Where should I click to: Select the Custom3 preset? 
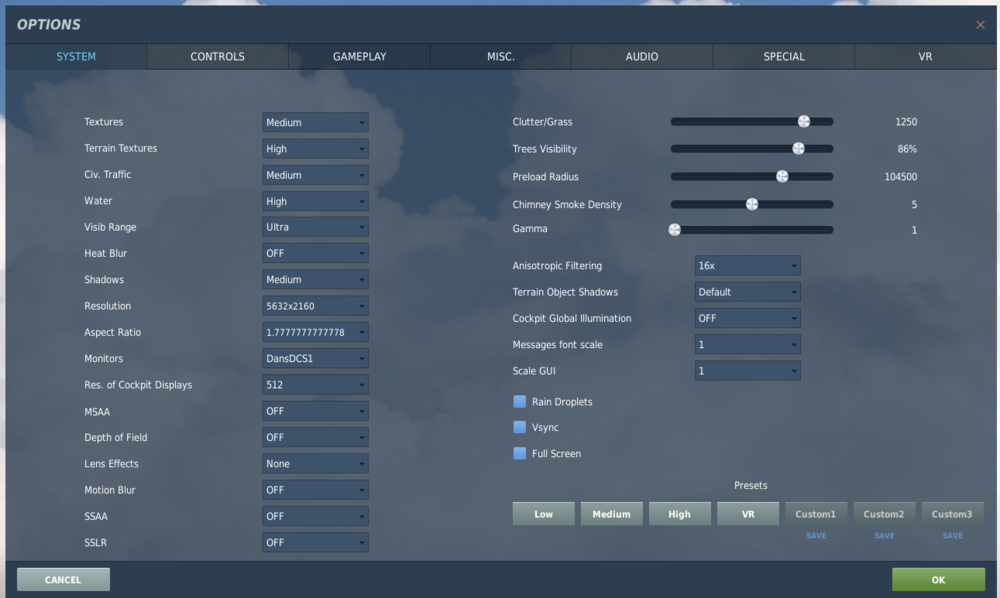[x=952, y=514]
